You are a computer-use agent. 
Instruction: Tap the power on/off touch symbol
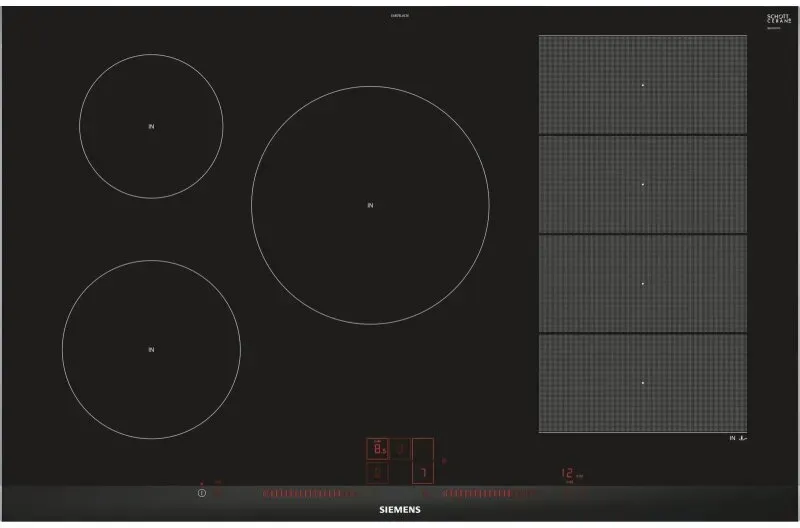[202, 493]
